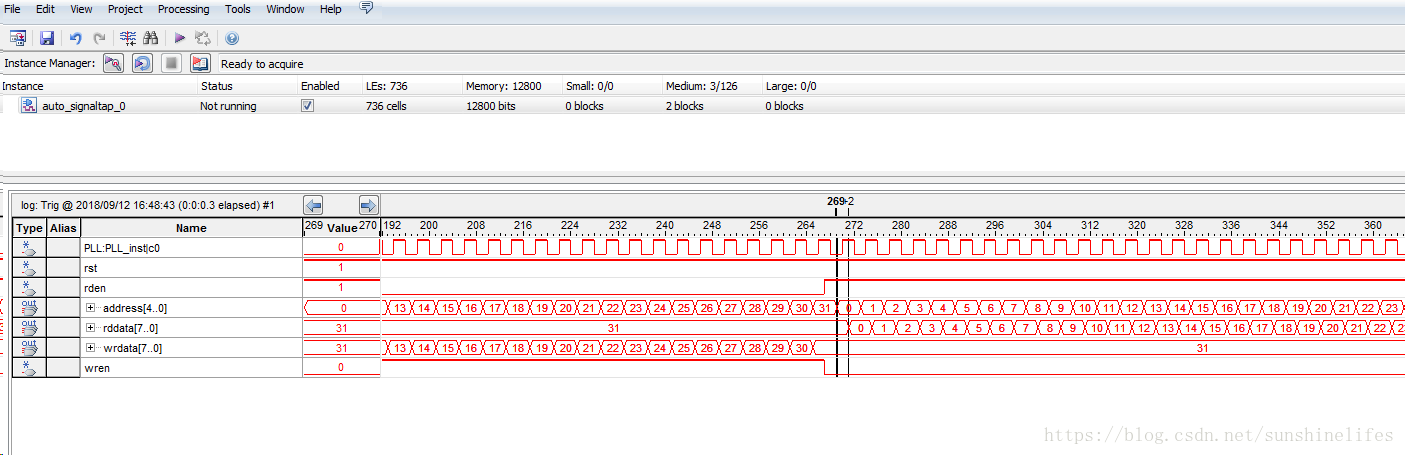Select the rst signal name
The image size is (1405, 455).
coord(90,268)
